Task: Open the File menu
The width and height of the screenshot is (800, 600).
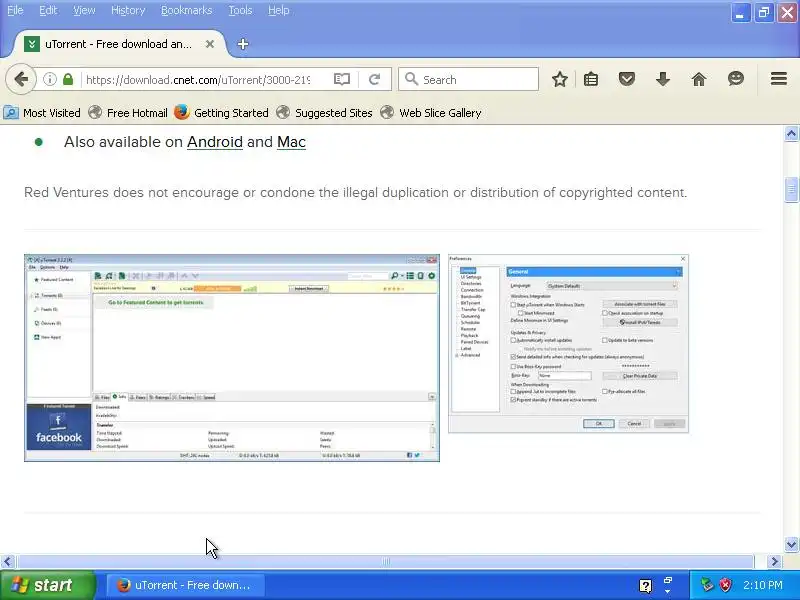Action: [15, 10]
